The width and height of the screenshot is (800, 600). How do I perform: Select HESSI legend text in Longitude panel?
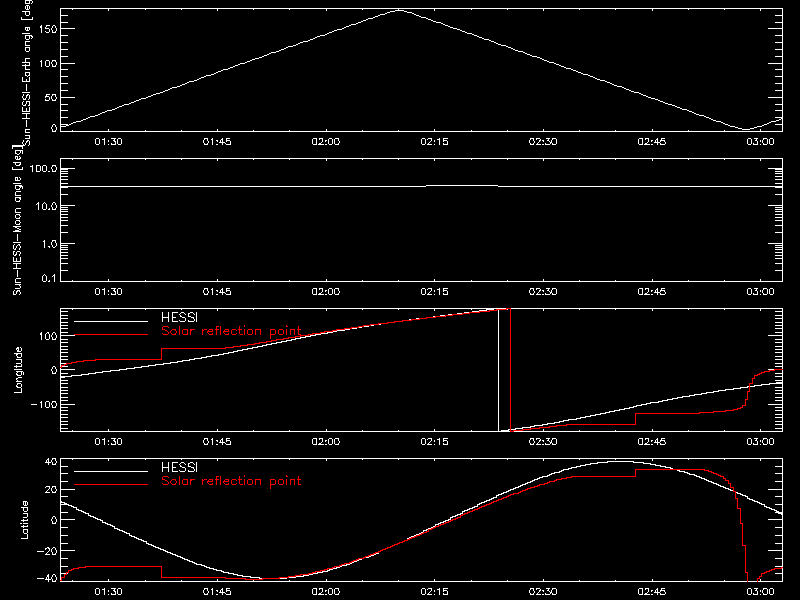click(x=179, y=318)
